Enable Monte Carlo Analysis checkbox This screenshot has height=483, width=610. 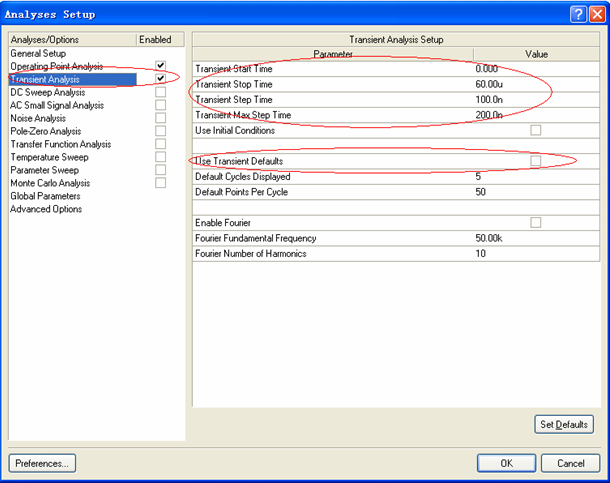pos(160,182)
